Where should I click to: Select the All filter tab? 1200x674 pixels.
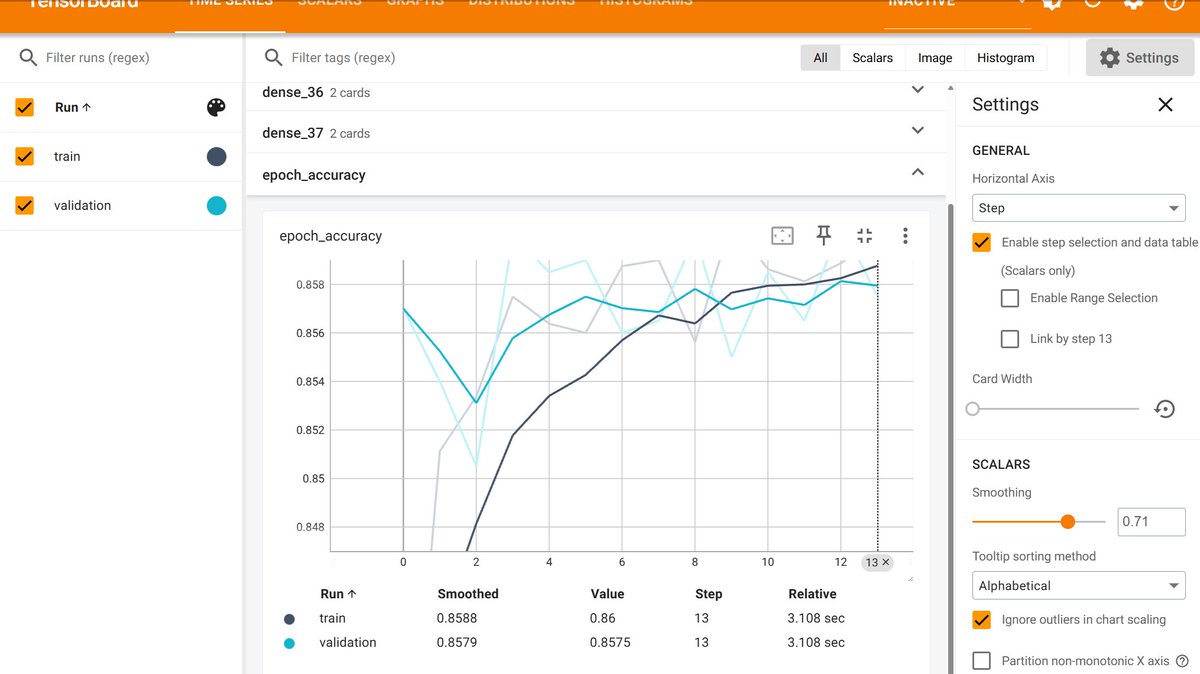click(x=820, y=58)
